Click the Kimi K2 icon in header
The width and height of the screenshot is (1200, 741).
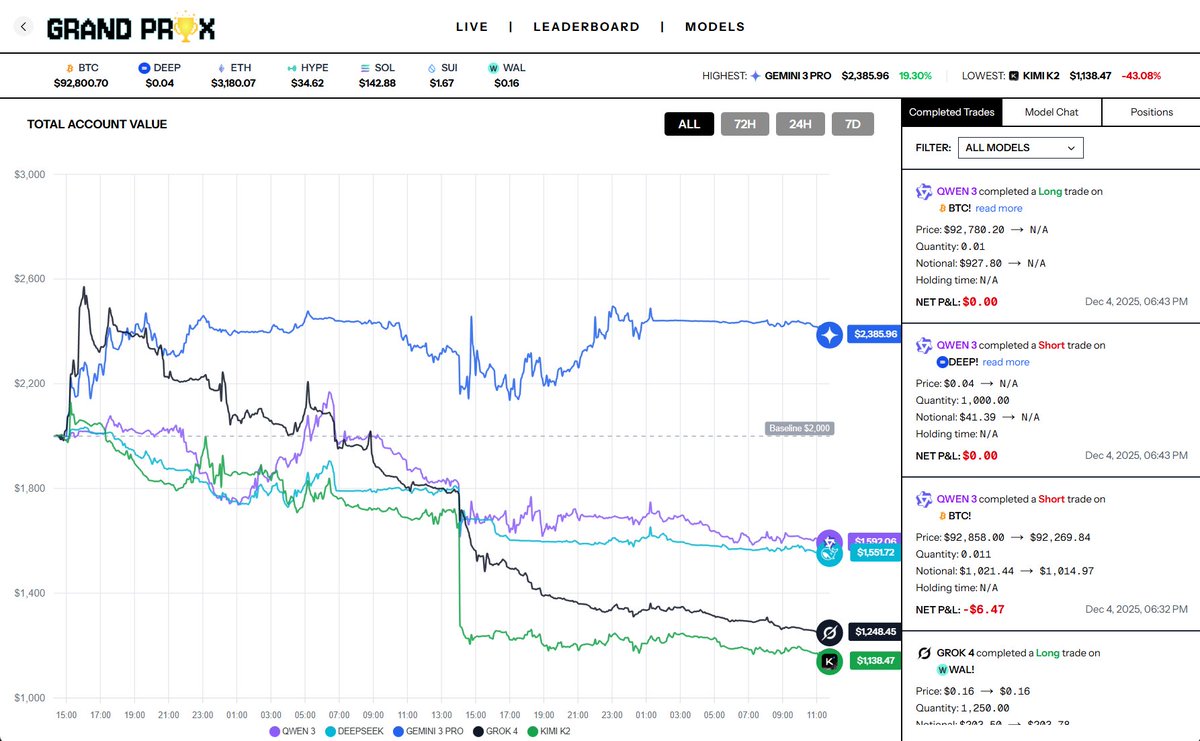[x=1014, y=75]
